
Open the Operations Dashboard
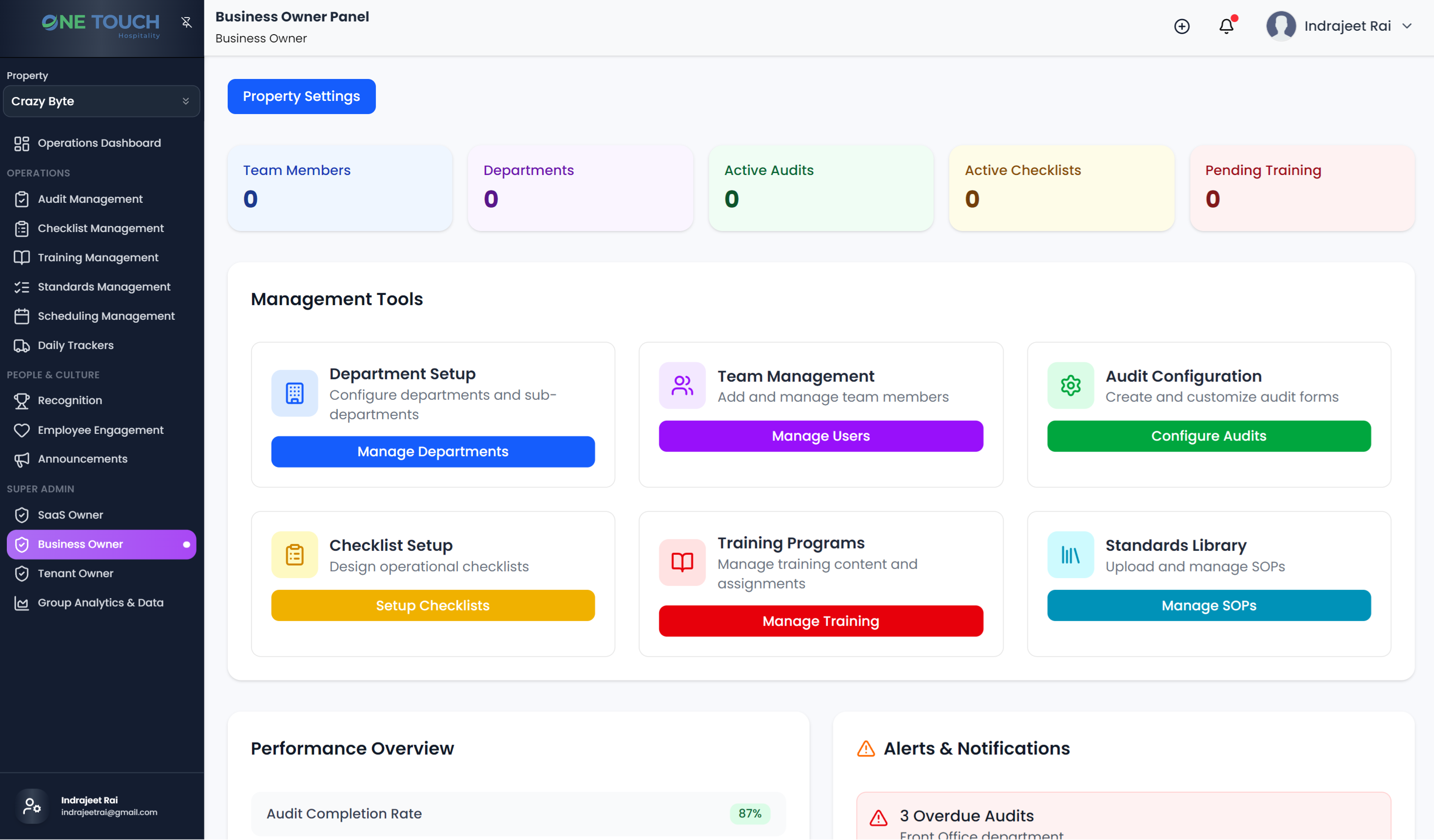pos(99,143)
